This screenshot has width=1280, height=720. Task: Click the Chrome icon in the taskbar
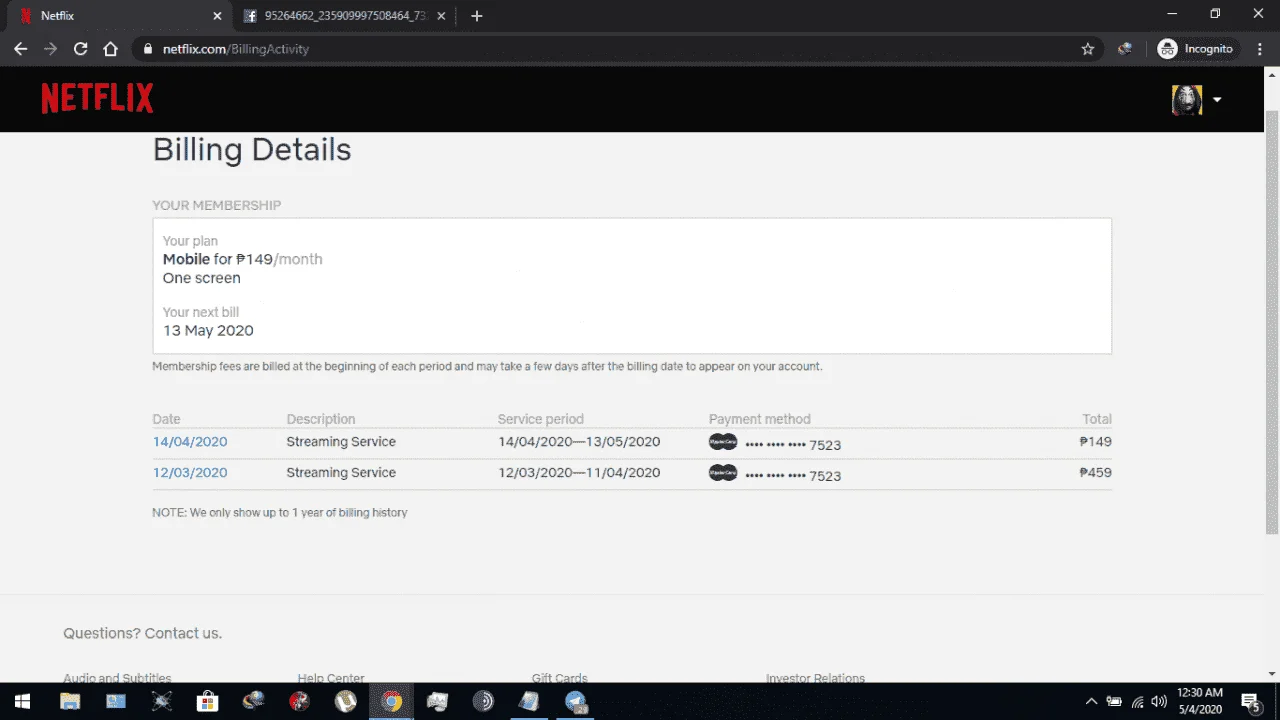392,701
